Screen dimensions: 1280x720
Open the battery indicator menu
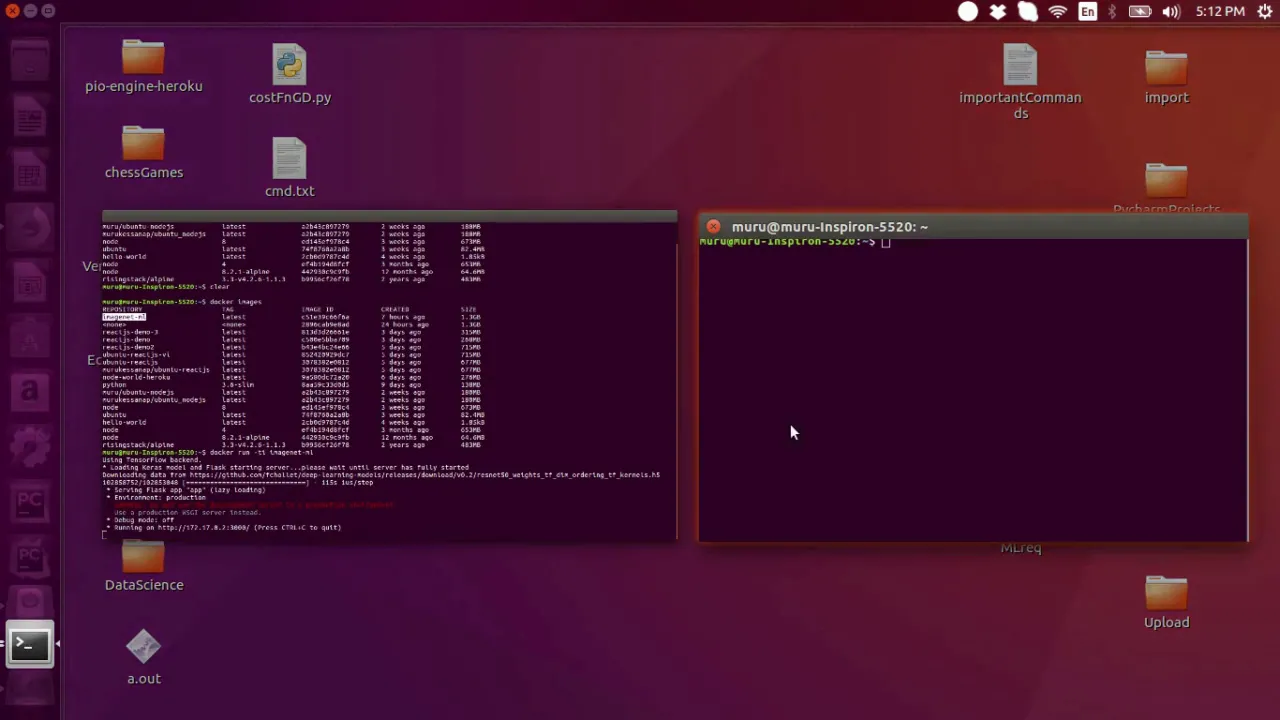(1140, 12)
